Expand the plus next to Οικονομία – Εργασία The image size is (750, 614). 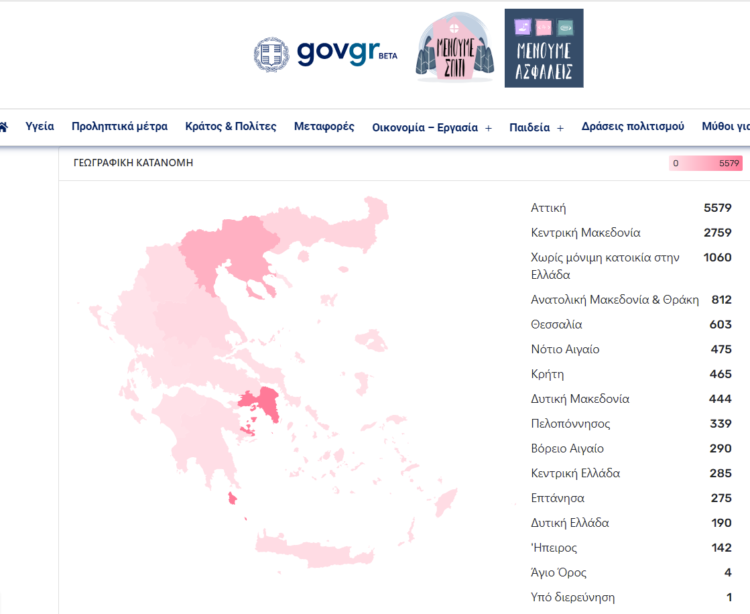(488, 128)
